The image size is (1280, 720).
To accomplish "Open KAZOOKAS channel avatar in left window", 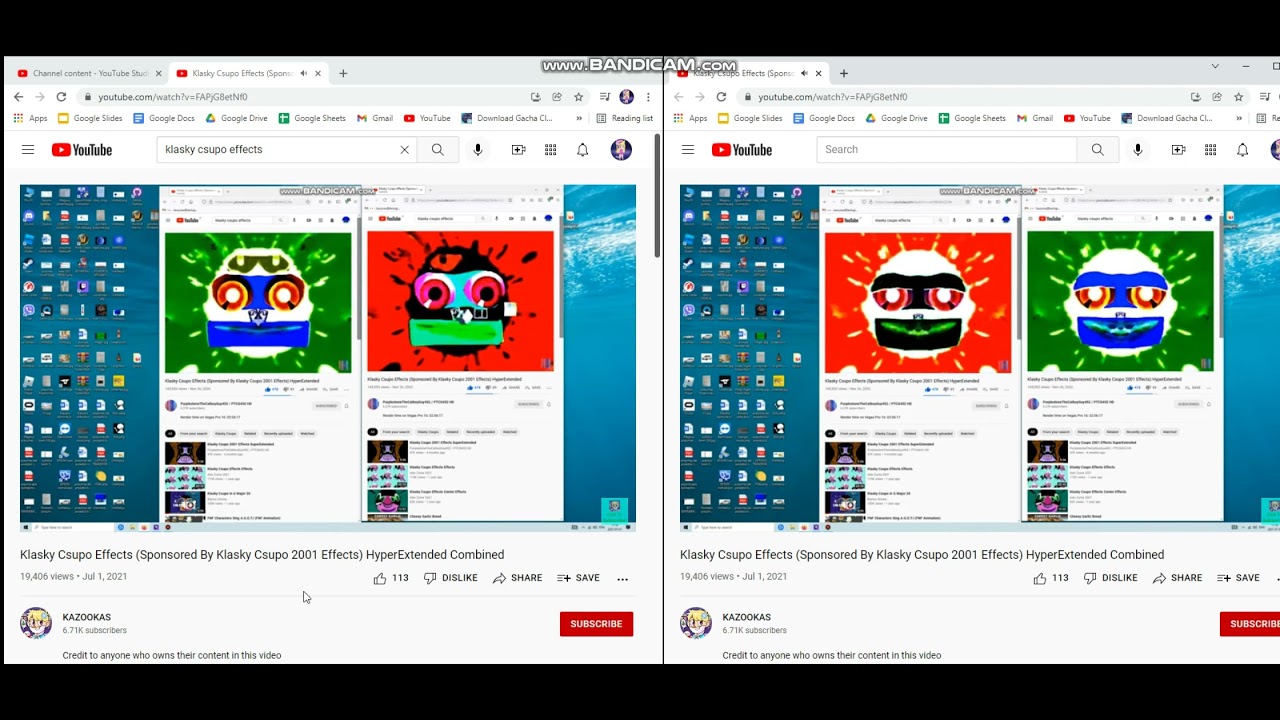I will tap(36, 623).
